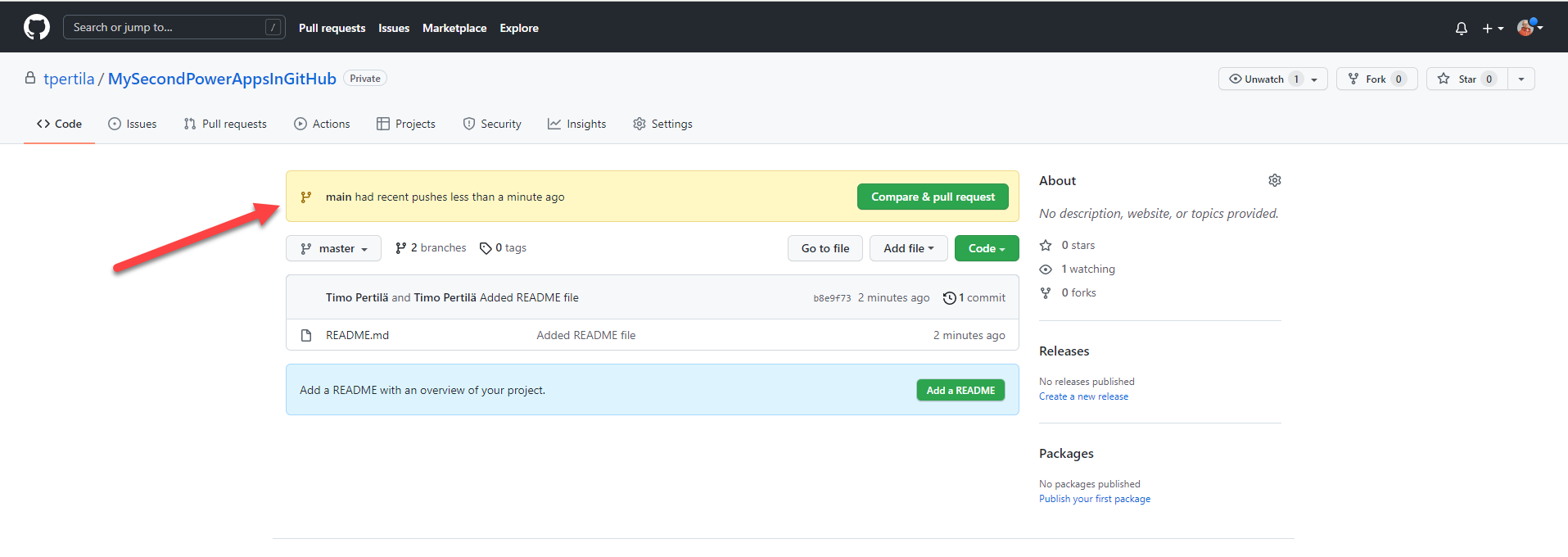Unwatch the repository
Image resolution: width=1568 pixels, height=557 pixels.
click(x=1256, y=79)
